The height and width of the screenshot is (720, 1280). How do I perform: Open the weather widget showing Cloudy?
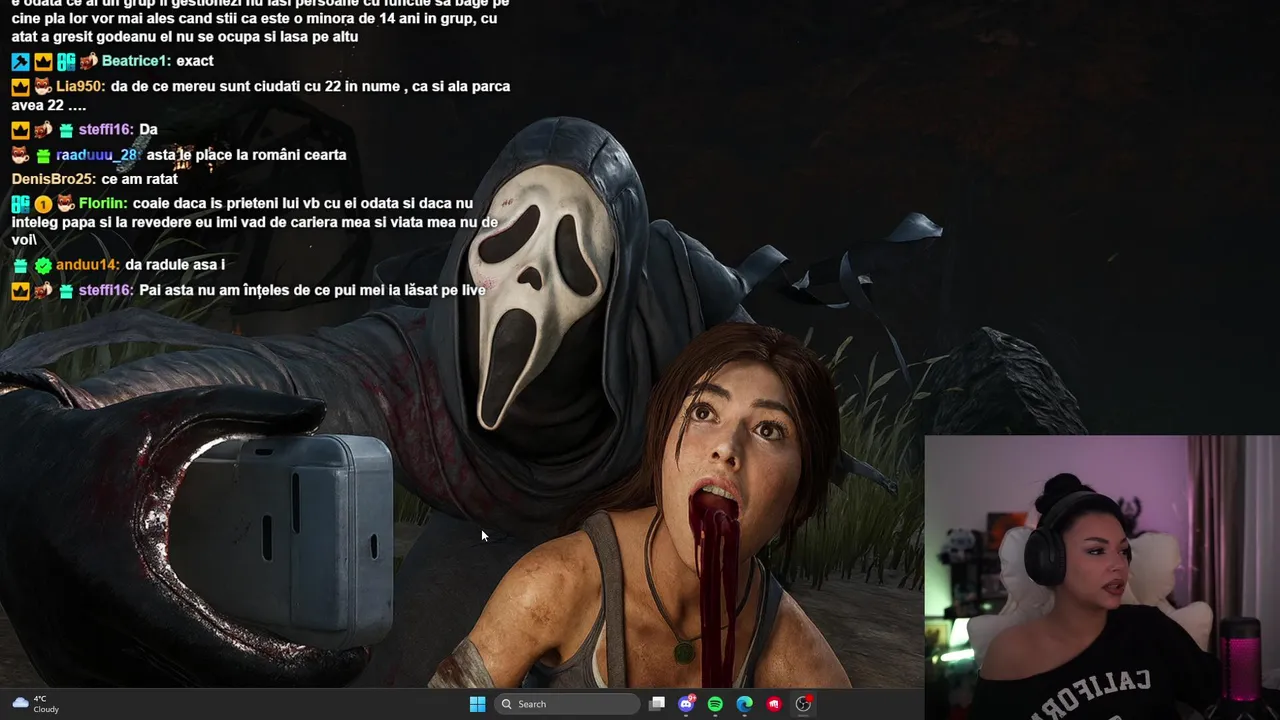coord(36,704)
